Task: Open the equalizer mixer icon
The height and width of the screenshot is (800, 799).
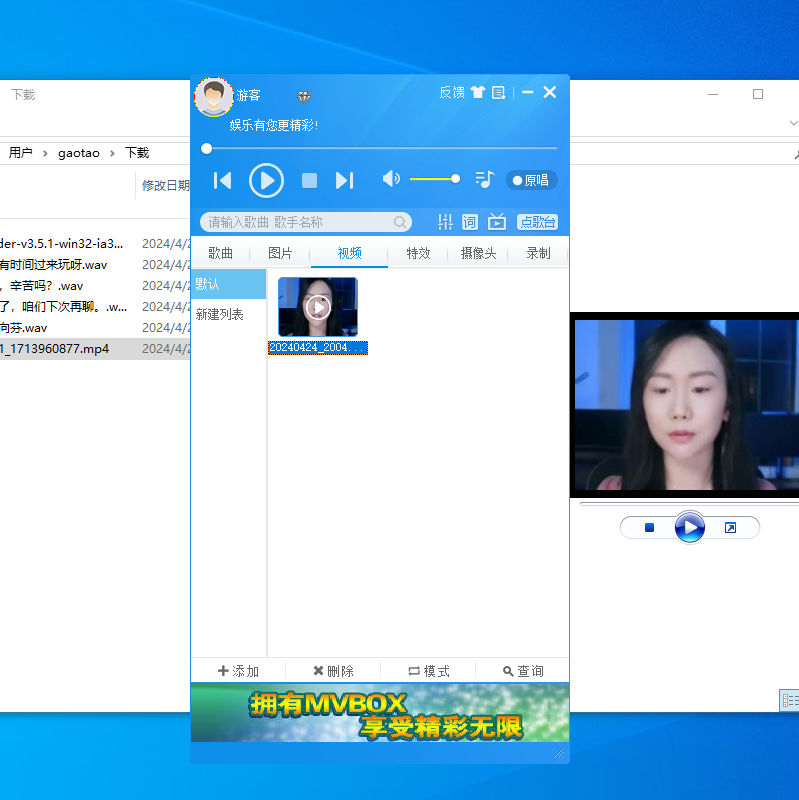Action: [x=445, y=222]
